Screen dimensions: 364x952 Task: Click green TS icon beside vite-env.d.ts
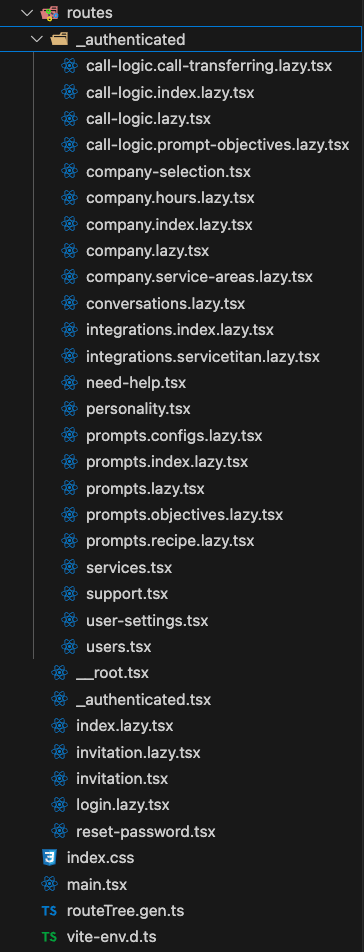coord(49,937)
